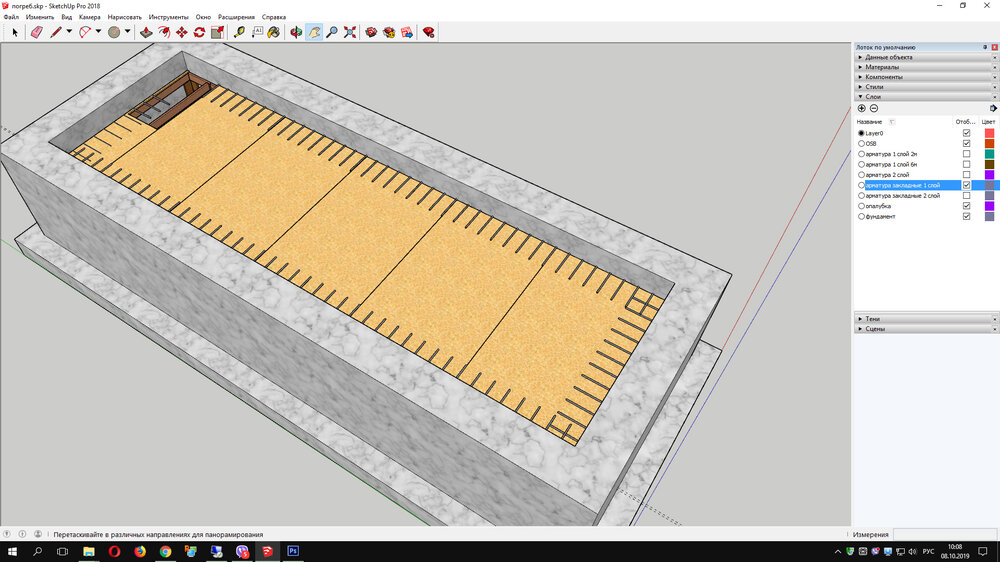Image resolution: width=1000 pixels, height=562 pixels.
Task: Collapse the Слои panel
Action: pyautogui.click(x=873, y=97)
